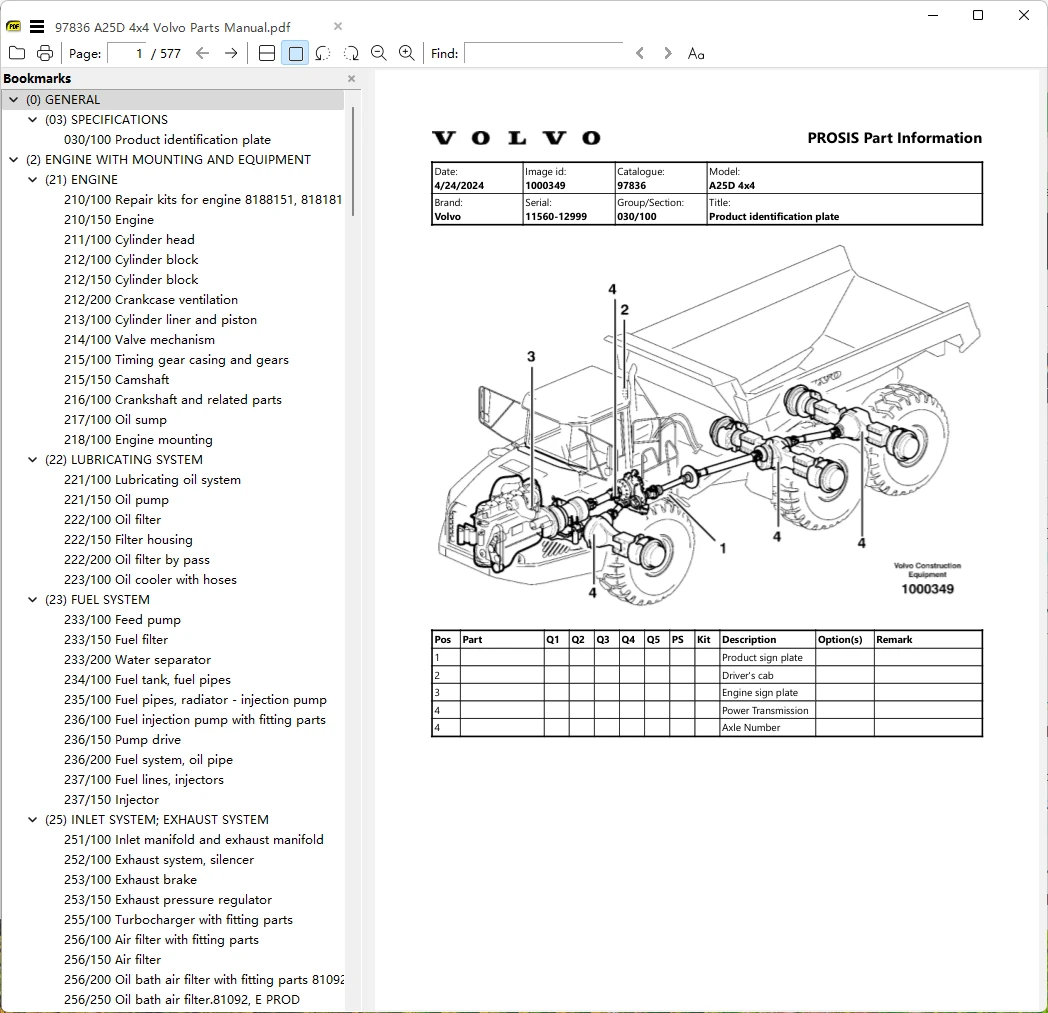Collapse the (03) SPECIFICATIONS node
Screen dimensions: 1048x1013
coord(32,120)
